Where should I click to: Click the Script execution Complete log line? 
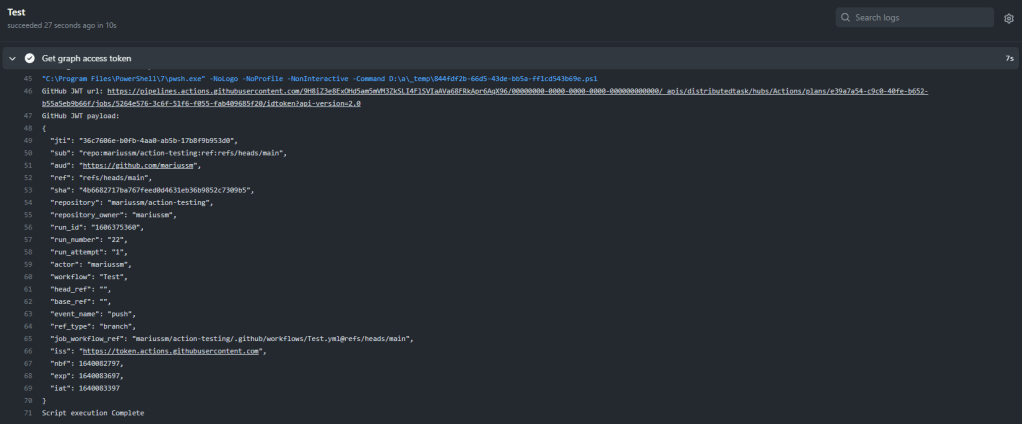[x=93, y=413]
